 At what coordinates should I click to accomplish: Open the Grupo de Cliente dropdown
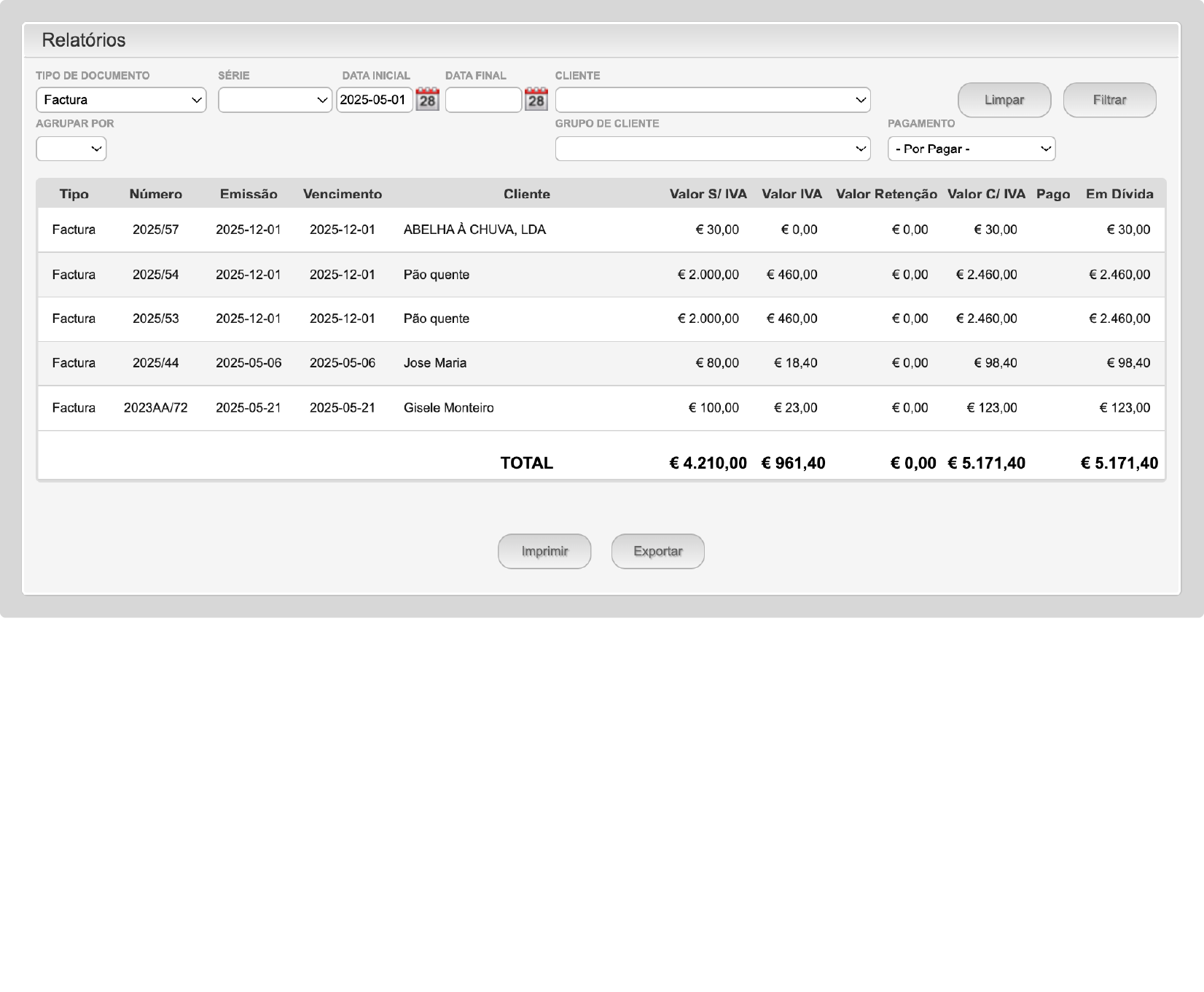click(x=712, y=149)
